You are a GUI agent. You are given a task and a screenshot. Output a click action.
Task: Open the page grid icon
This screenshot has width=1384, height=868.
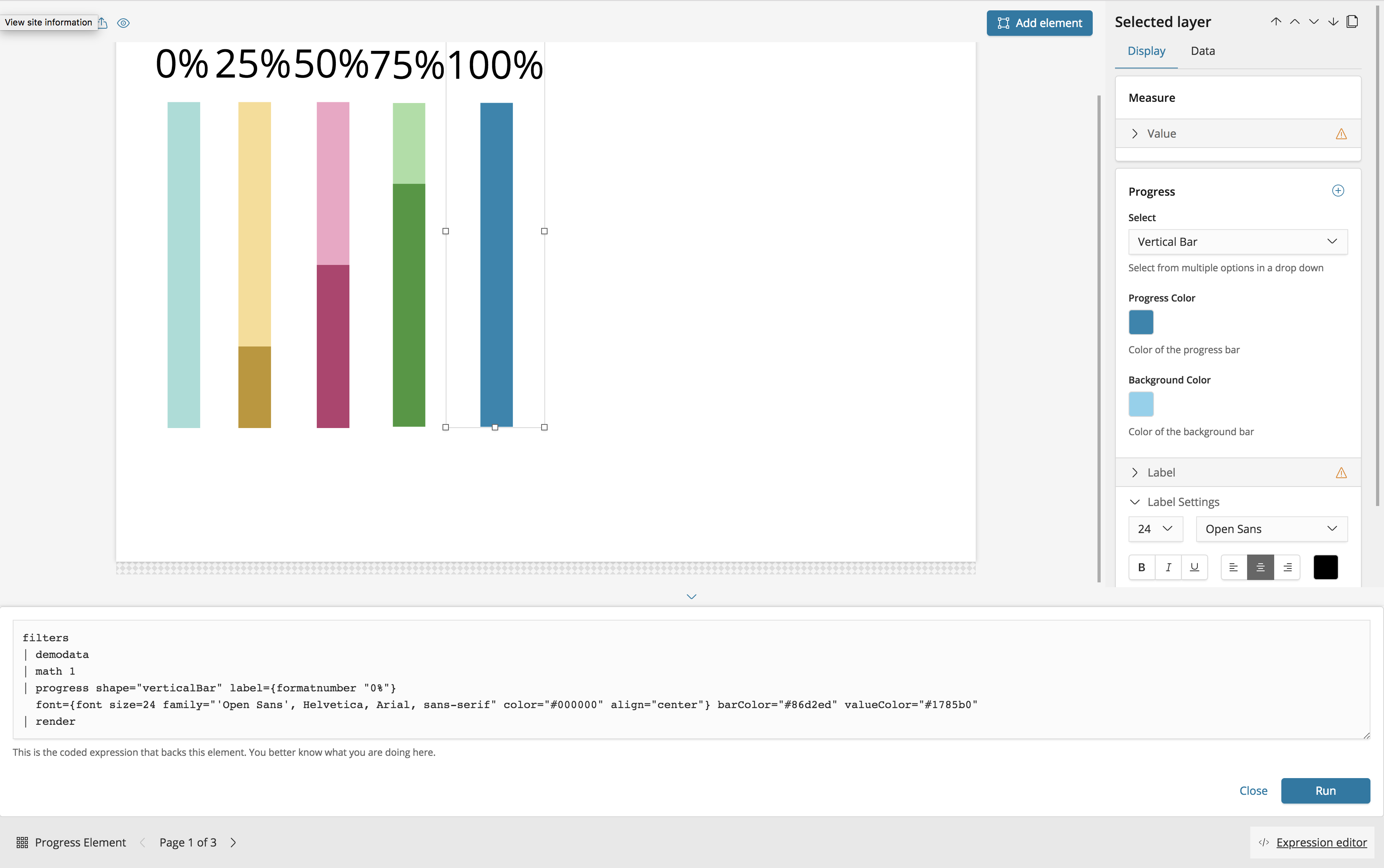click(x=22, y=842)
